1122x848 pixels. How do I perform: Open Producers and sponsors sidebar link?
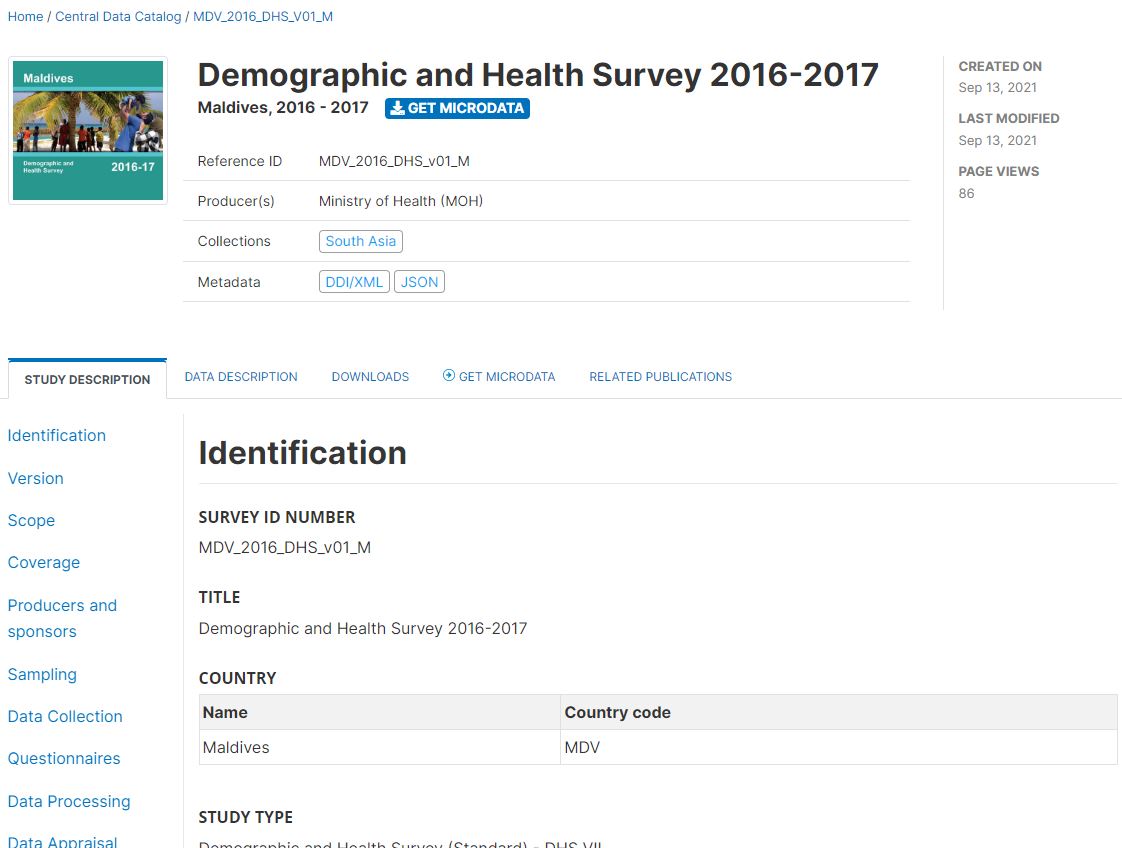point(62,618)
